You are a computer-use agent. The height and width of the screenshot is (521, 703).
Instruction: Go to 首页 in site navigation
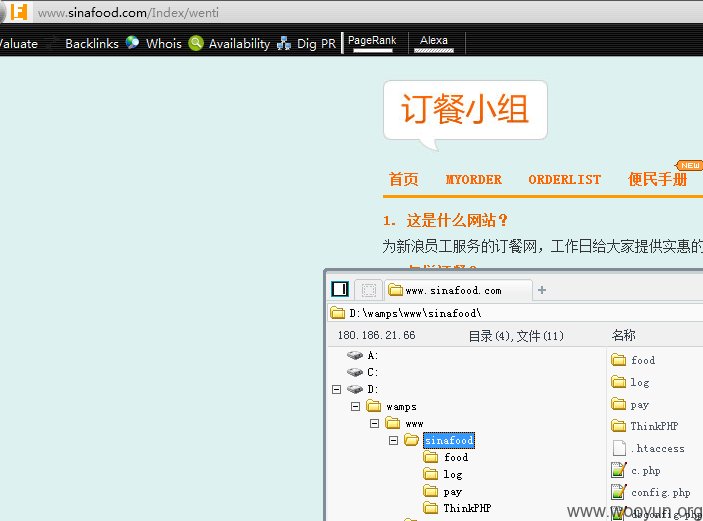coord(403,179)
